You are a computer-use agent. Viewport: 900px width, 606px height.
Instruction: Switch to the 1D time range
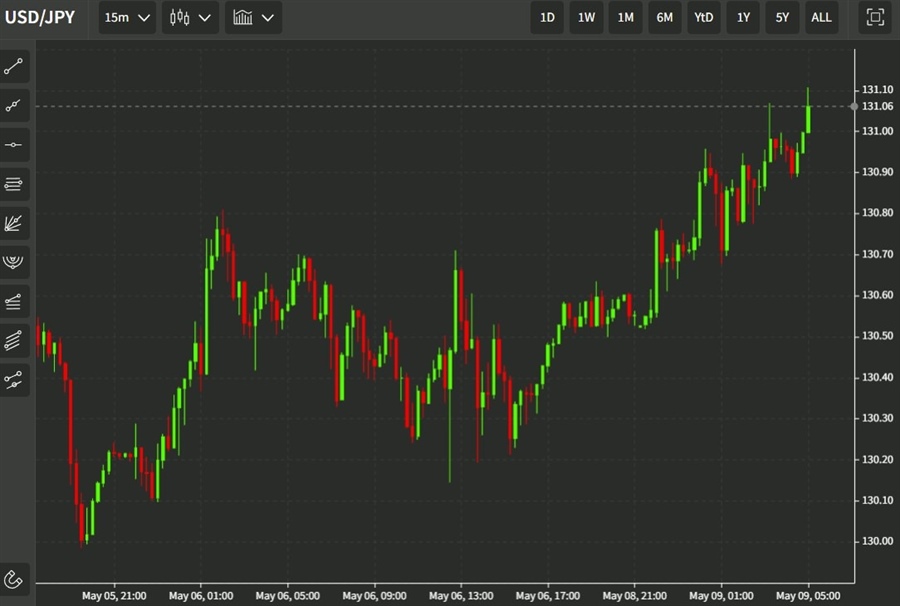pyautogui.click(x=547, y=17)
